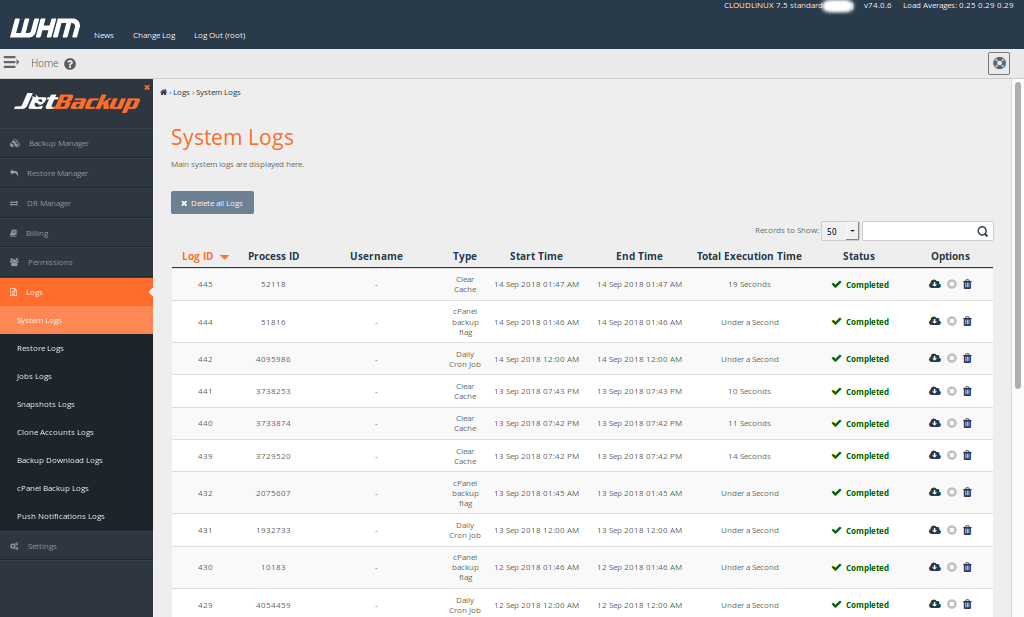Open Billing in sidebar
1024x617 pixels.
76,233
